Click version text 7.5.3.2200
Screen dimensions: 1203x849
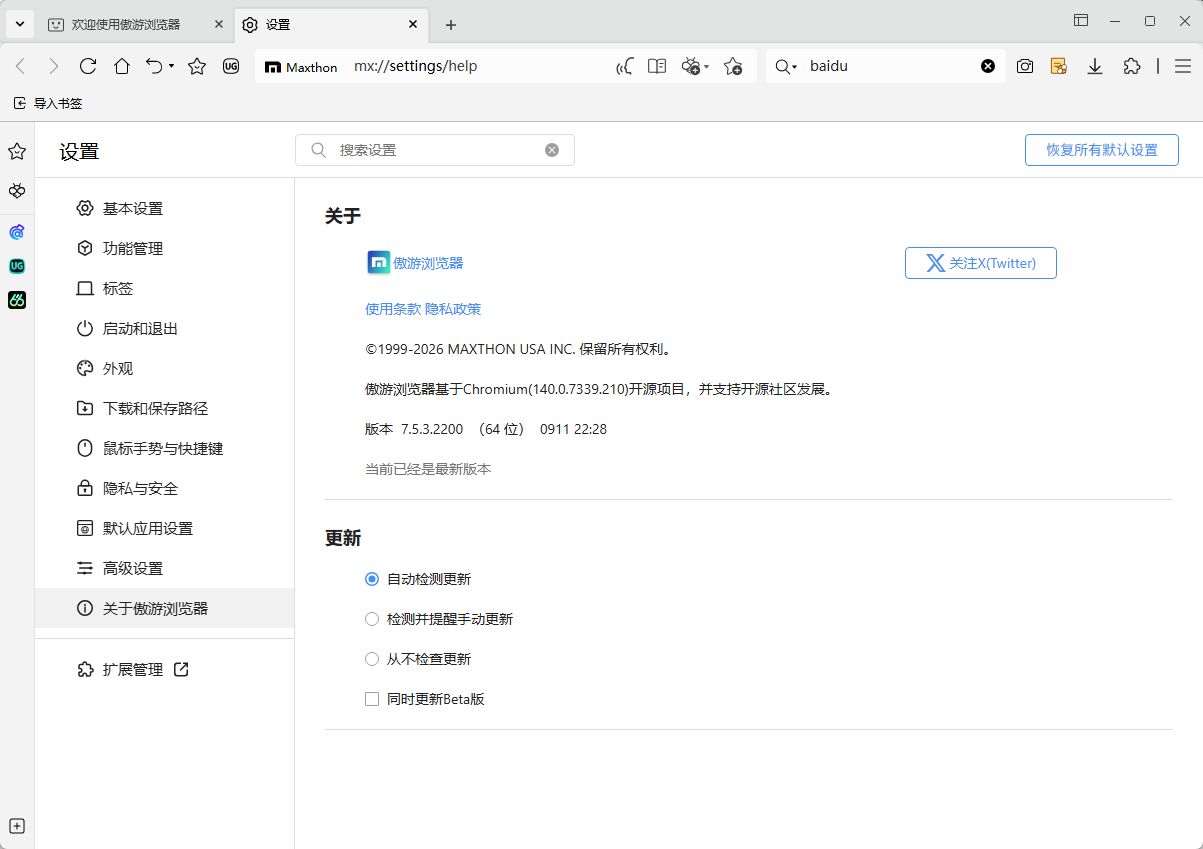tap(432, 429)
